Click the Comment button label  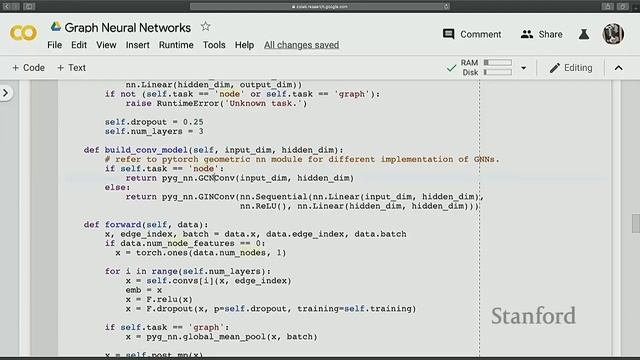tap(480, 34)
